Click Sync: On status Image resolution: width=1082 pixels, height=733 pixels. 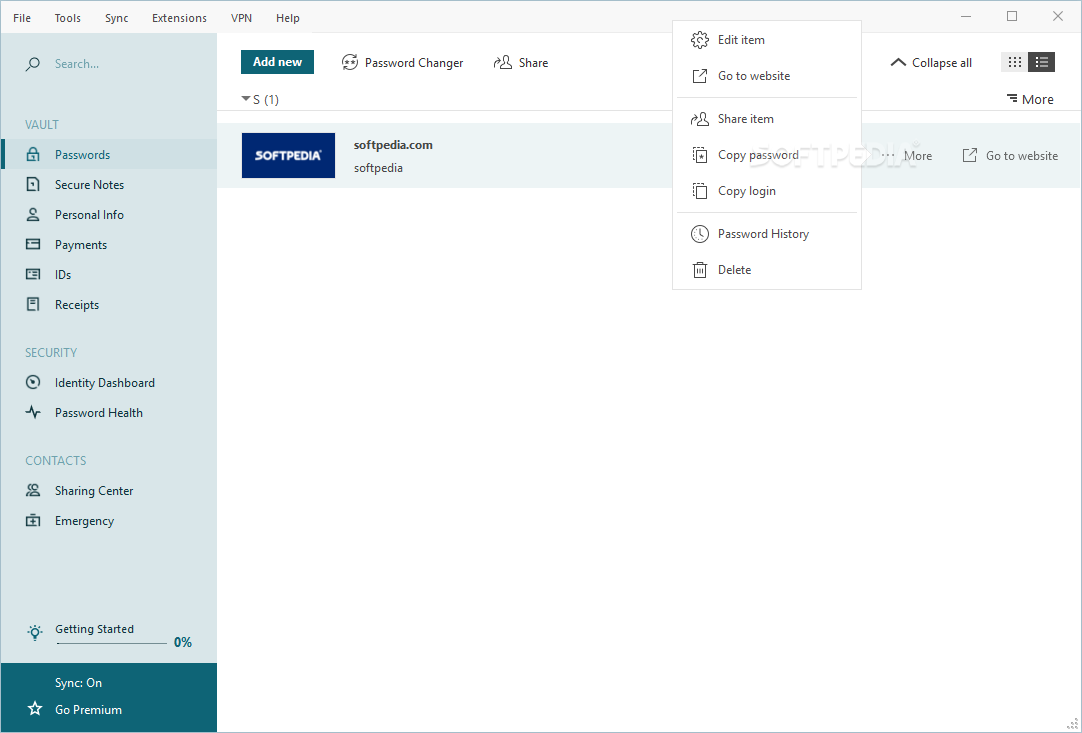click(x=79, y=683)
